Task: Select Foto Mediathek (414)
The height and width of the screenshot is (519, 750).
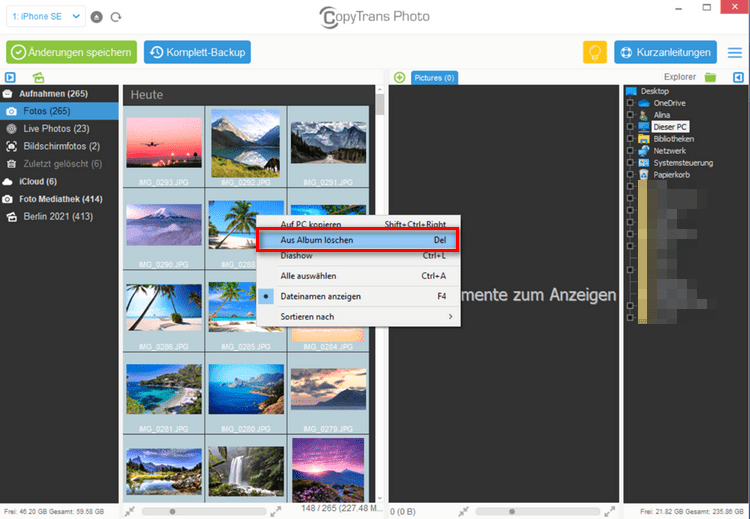Action: point(59,199)
